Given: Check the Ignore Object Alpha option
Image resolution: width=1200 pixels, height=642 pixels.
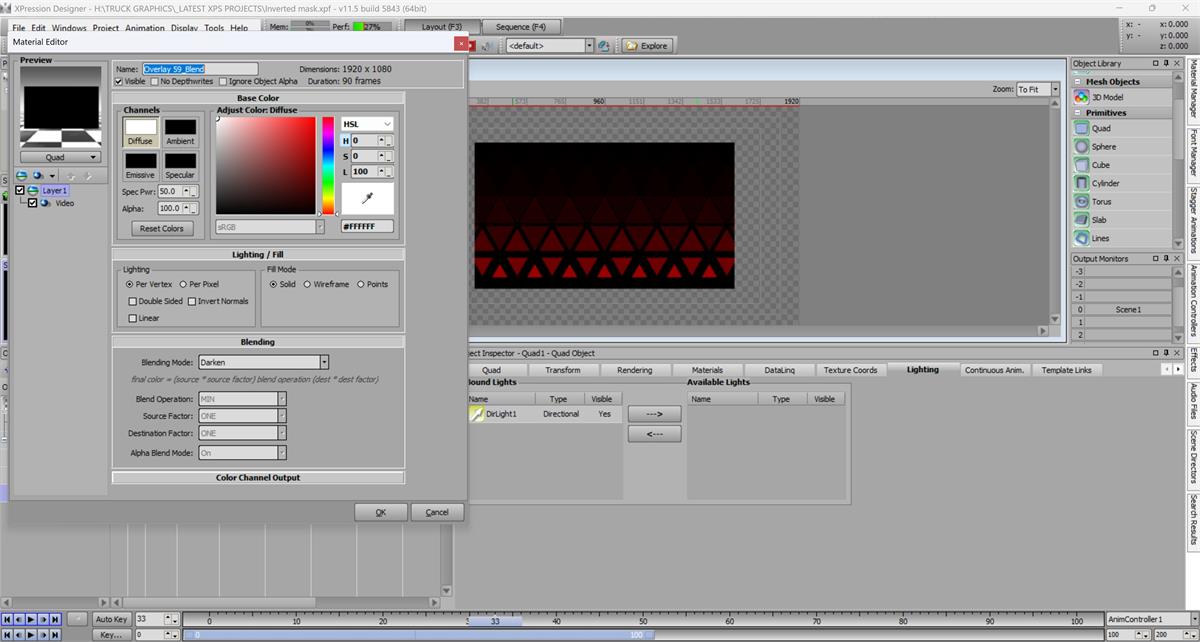Looking at the screenshot, I should click(223, 81).
